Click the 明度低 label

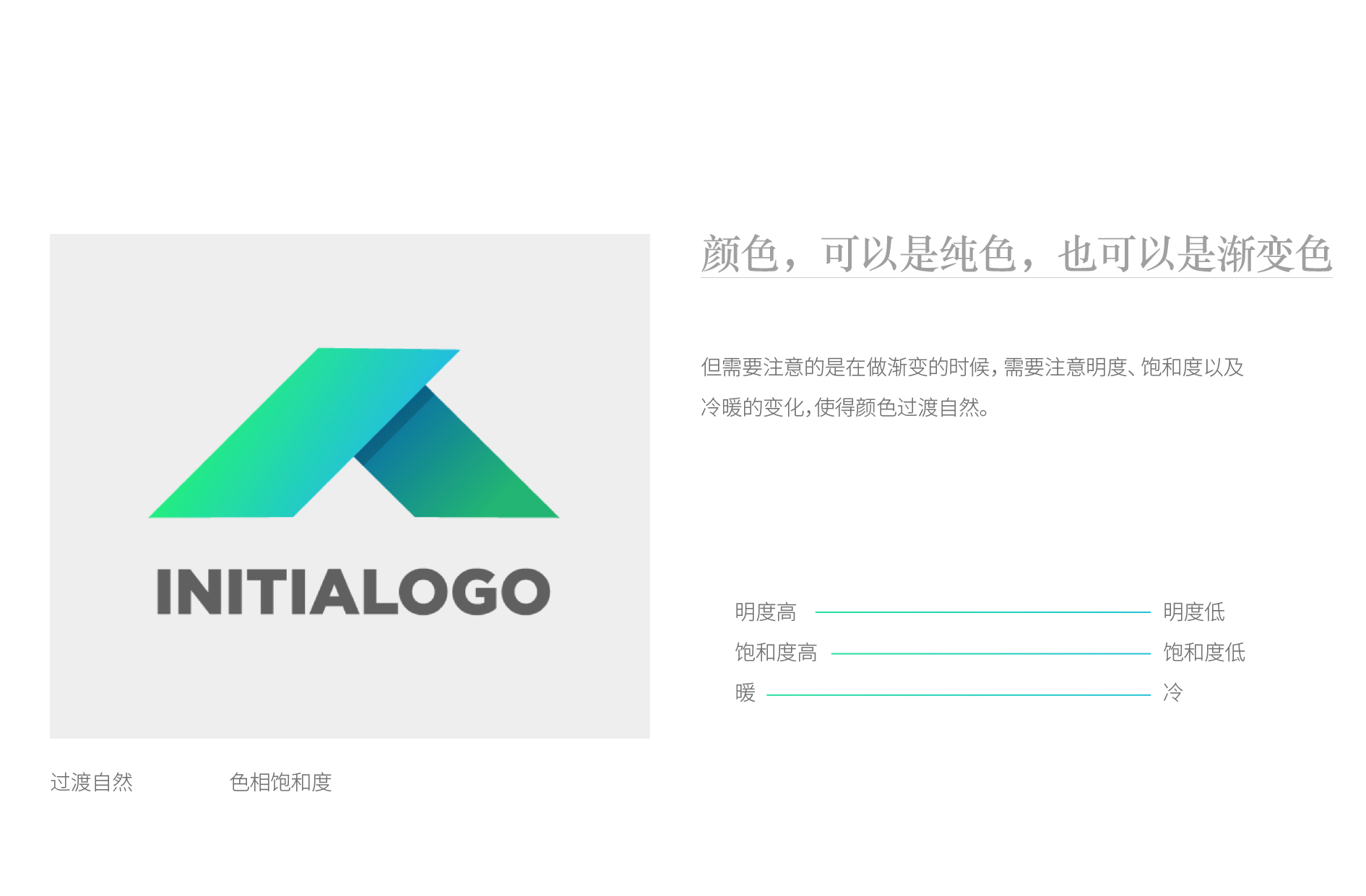(x=1194, y=612)
